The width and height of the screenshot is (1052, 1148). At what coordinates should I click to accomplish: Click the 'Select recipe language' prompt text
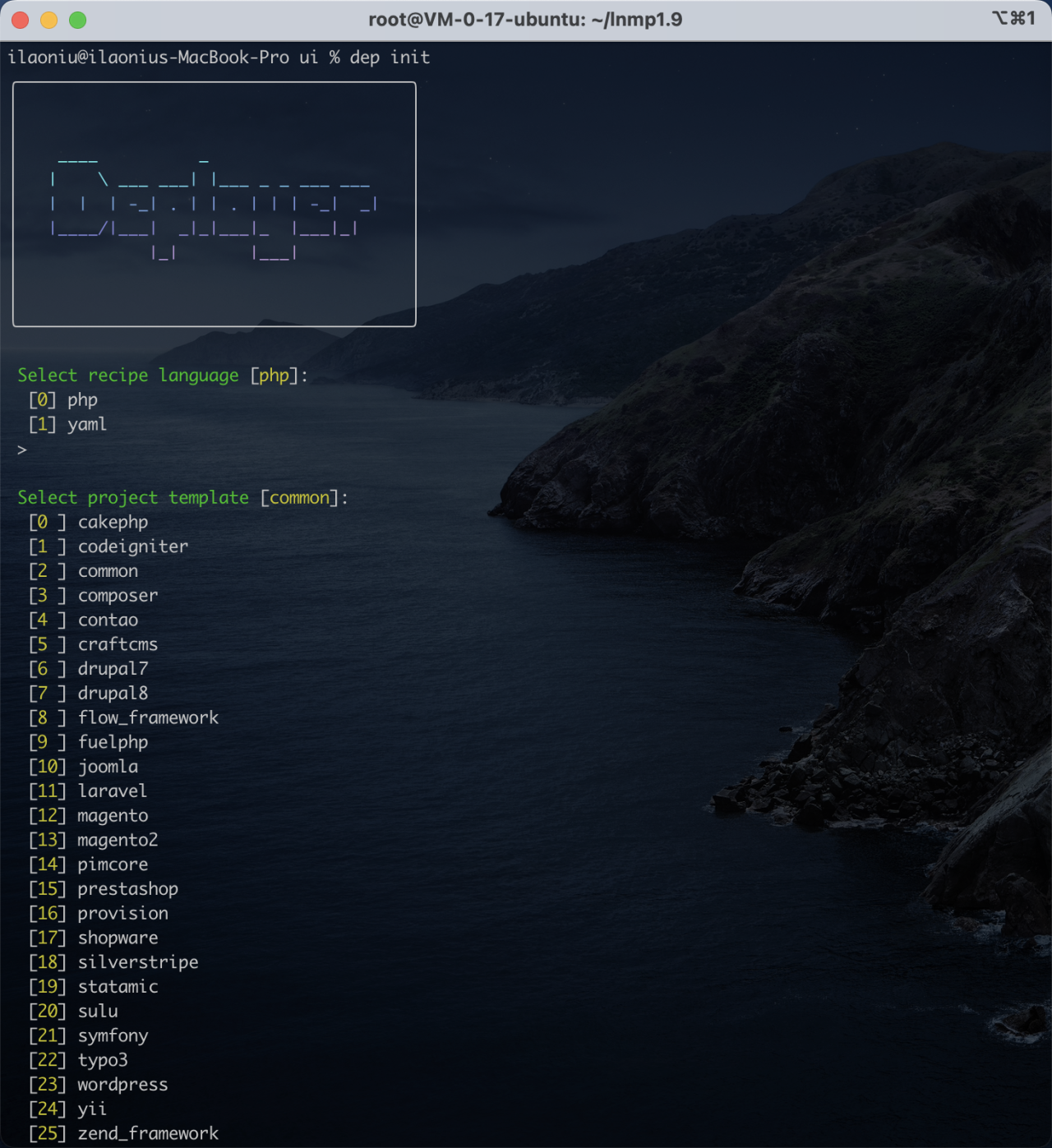coord(128,376)
